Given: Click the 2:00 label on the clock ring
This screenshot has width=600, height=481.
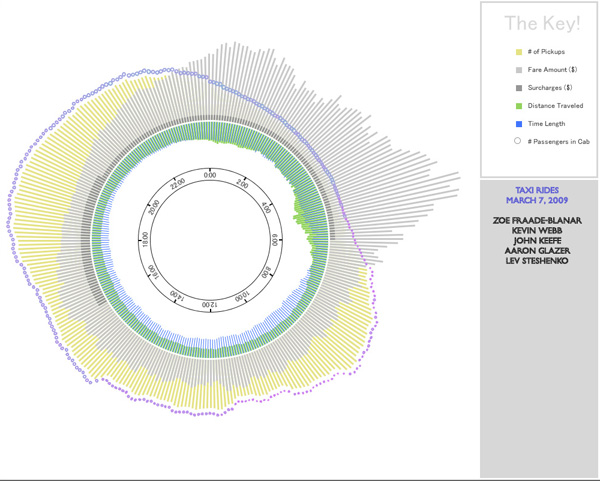Looking at the screenshot, I should pos(243,185).
